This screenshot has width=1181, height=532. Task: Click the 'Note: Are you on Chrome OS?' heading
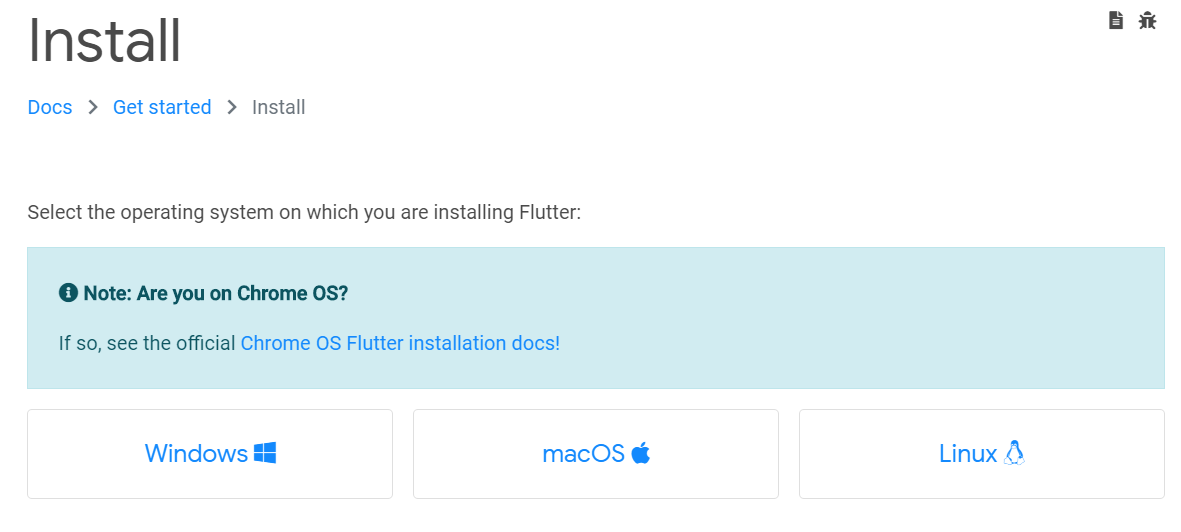(x=215, y=293)
